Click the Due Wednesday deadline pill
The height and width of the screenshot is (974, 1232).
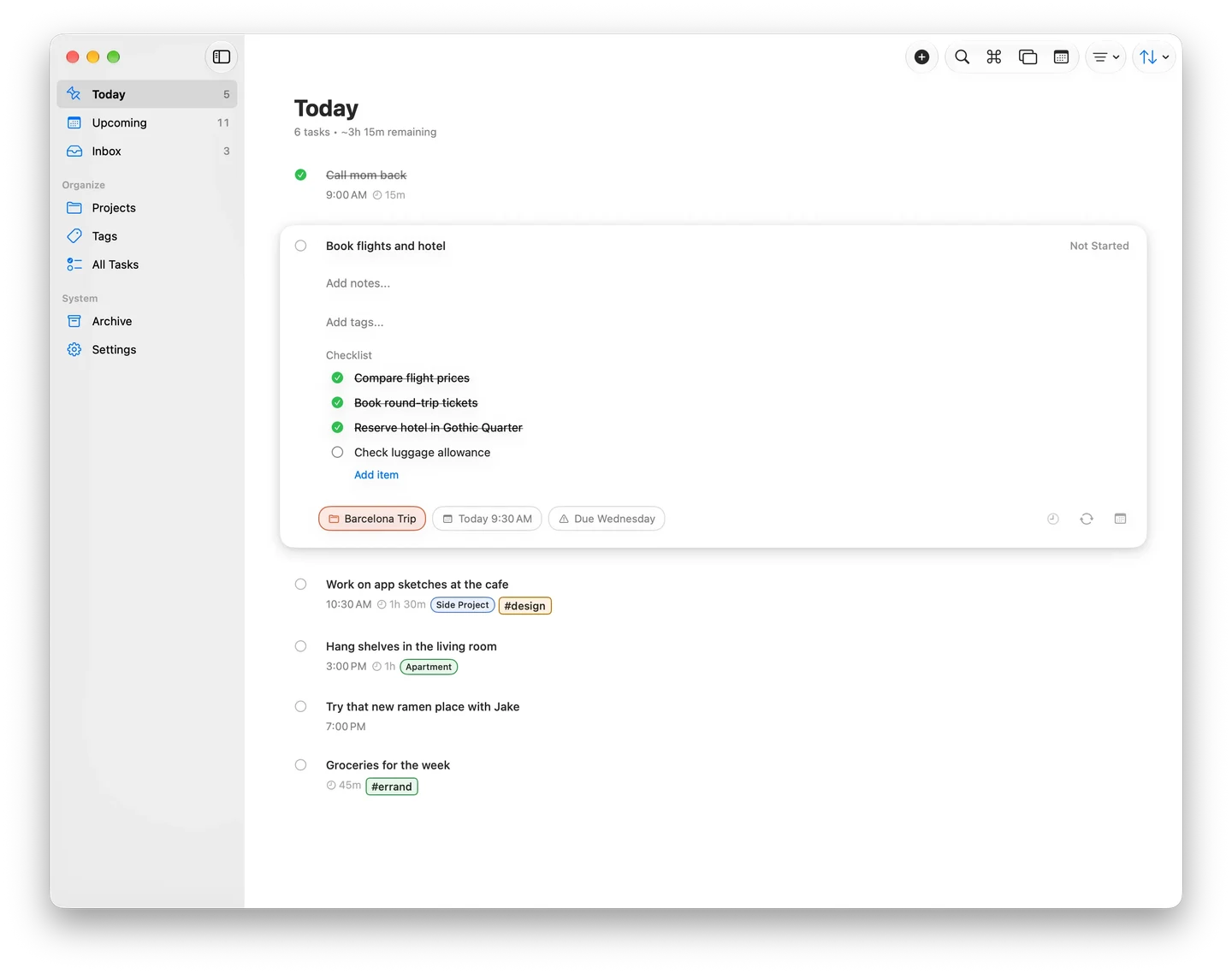(607, 519)
